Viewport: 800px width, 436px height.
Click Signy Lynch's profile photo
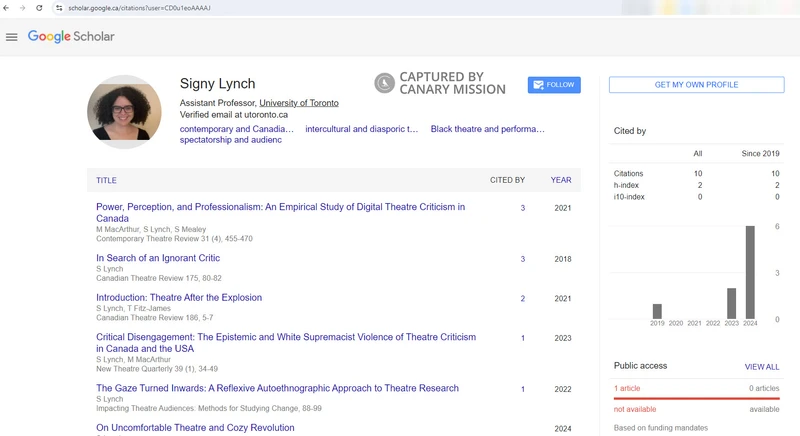click(124, 112)
